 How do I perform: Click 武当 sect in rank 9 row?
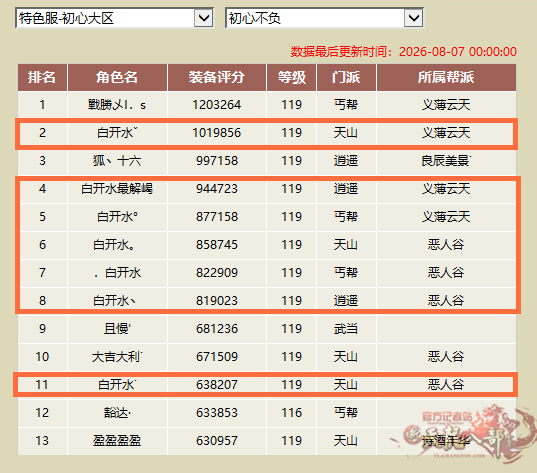click(346, 329)
